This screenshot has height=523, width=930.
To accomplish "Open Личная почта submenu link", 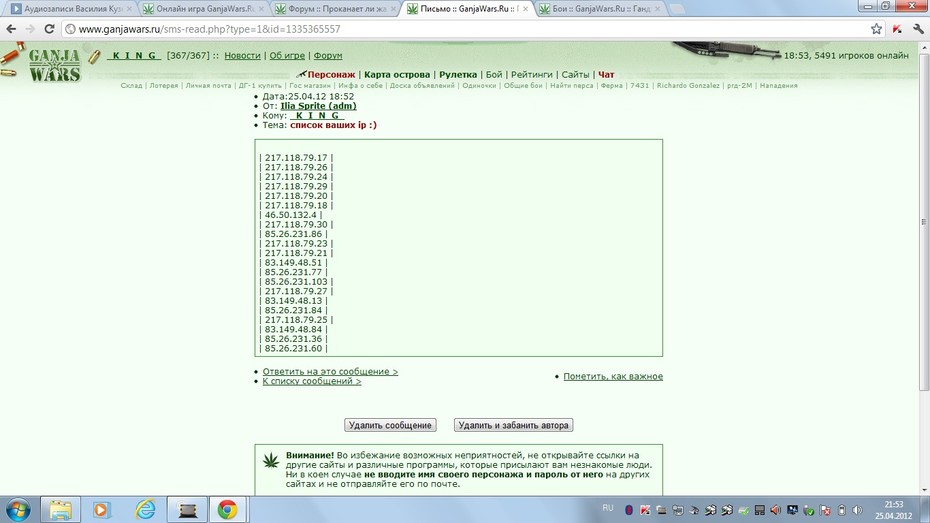I will pos(208,85).
